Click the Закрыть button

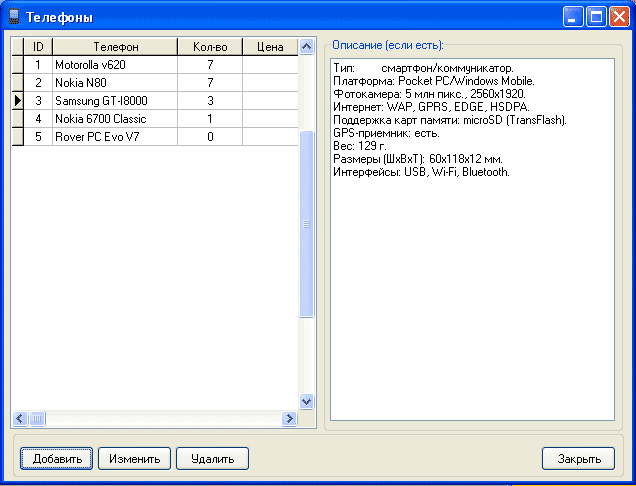click(578, 458)
